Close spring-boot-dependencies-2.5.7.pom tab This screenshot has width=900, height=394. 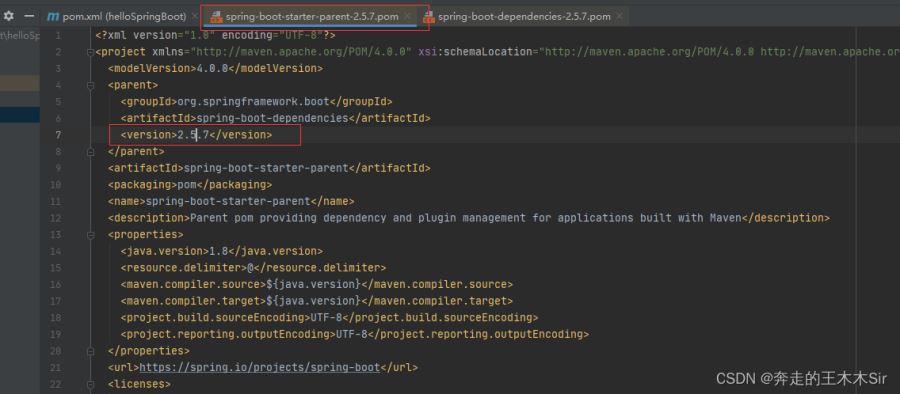(619, 17)
